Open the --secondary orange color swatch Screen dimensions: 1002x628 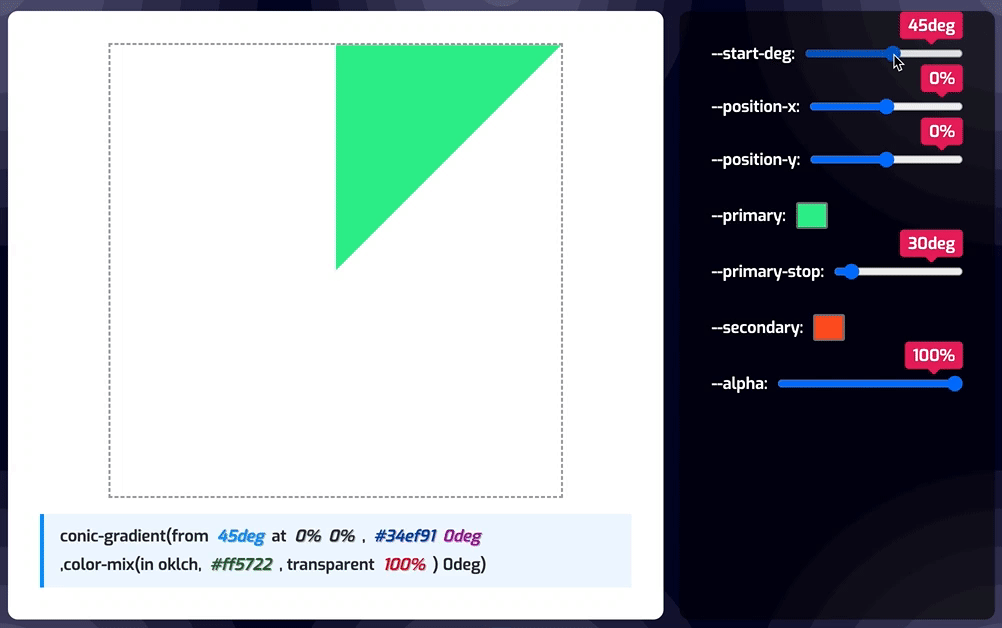click(x=829, y=327)
